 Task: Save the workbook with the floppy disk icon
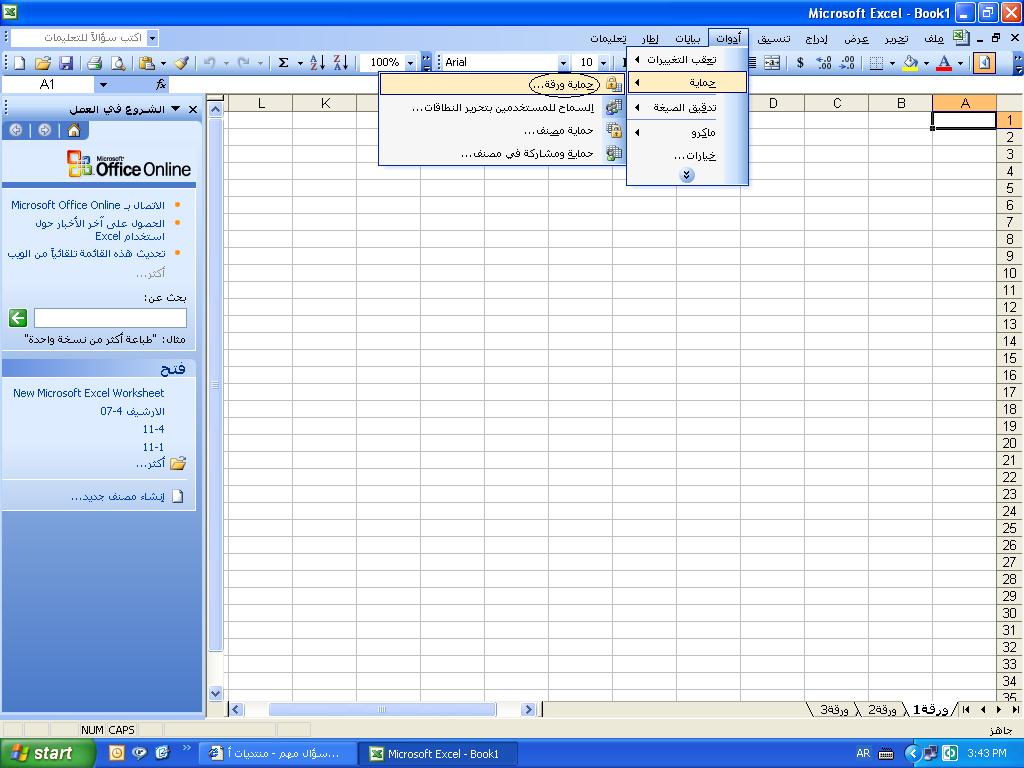(x=66, y=63)
